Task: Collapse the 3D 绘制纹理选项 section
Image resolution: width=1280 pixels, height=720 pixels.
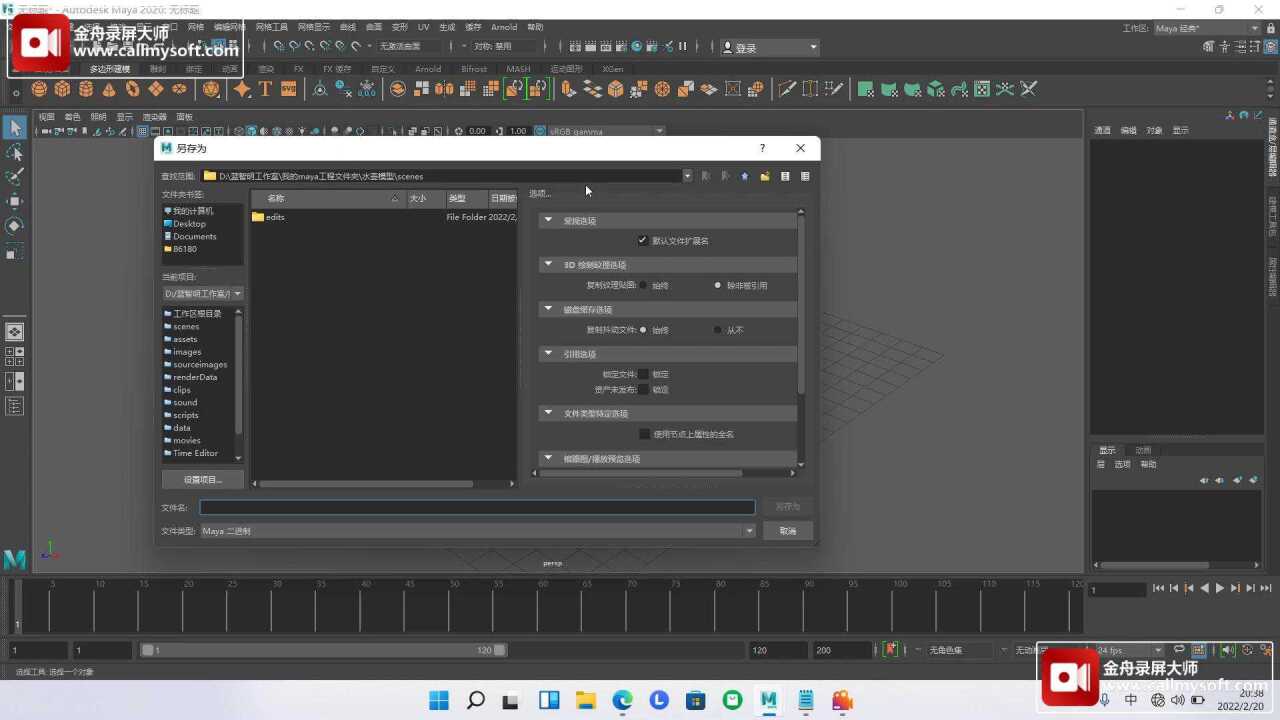Action: 548,265
